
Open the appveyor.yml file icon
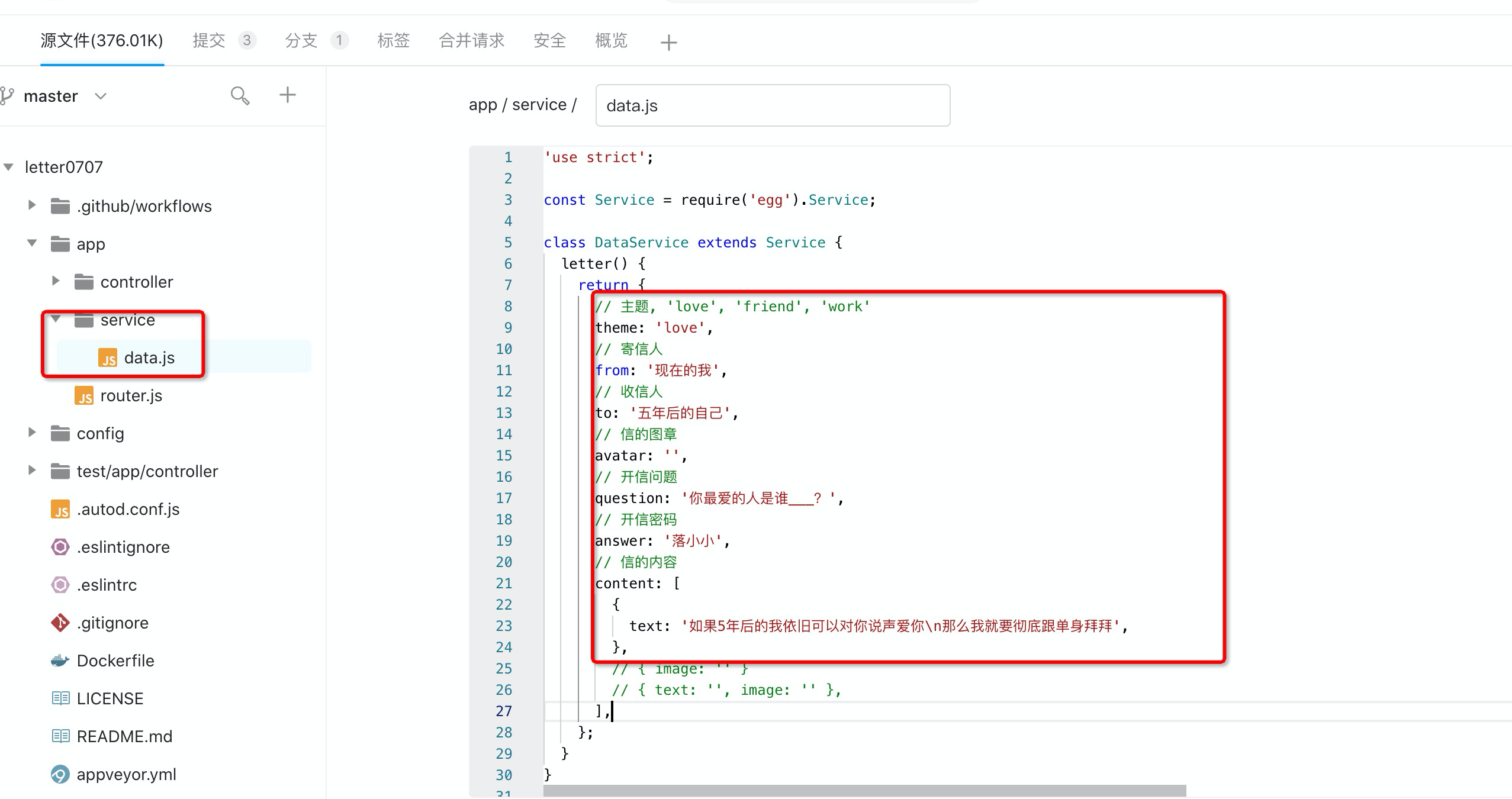pos(60,774)
